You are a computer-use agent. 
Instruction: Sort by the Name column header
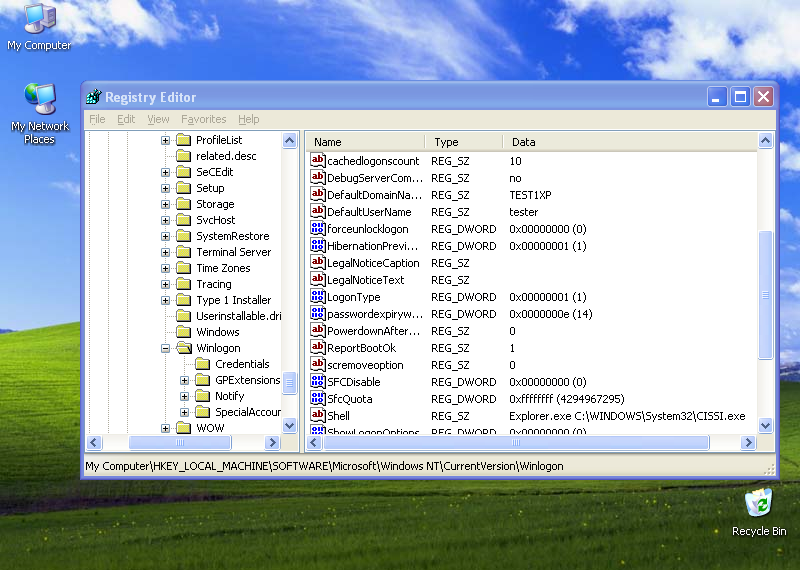(366, 142)
